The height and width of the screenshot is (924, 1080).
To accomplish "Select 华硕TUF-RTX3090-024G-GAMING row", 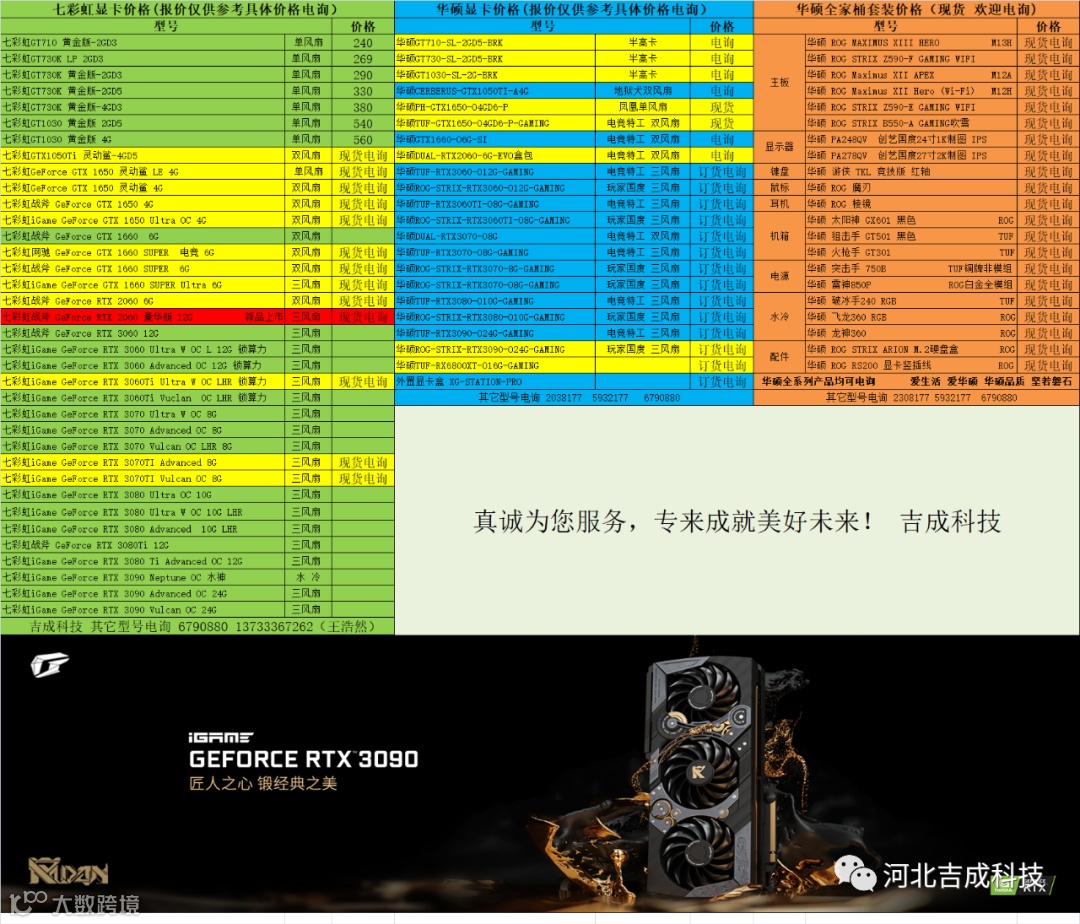I will point(574,333).
